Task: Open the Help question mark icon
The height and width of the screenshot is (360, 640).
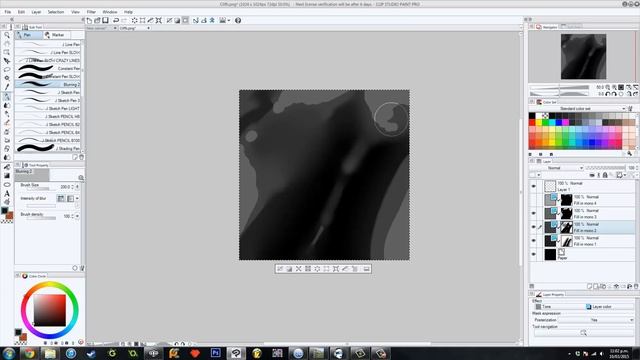Action: coord(238,20)
